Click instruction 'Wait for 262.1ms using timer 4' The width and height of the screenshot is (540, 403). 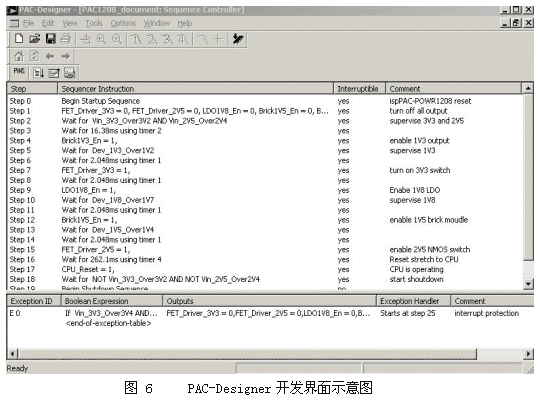tap(111, 260)
